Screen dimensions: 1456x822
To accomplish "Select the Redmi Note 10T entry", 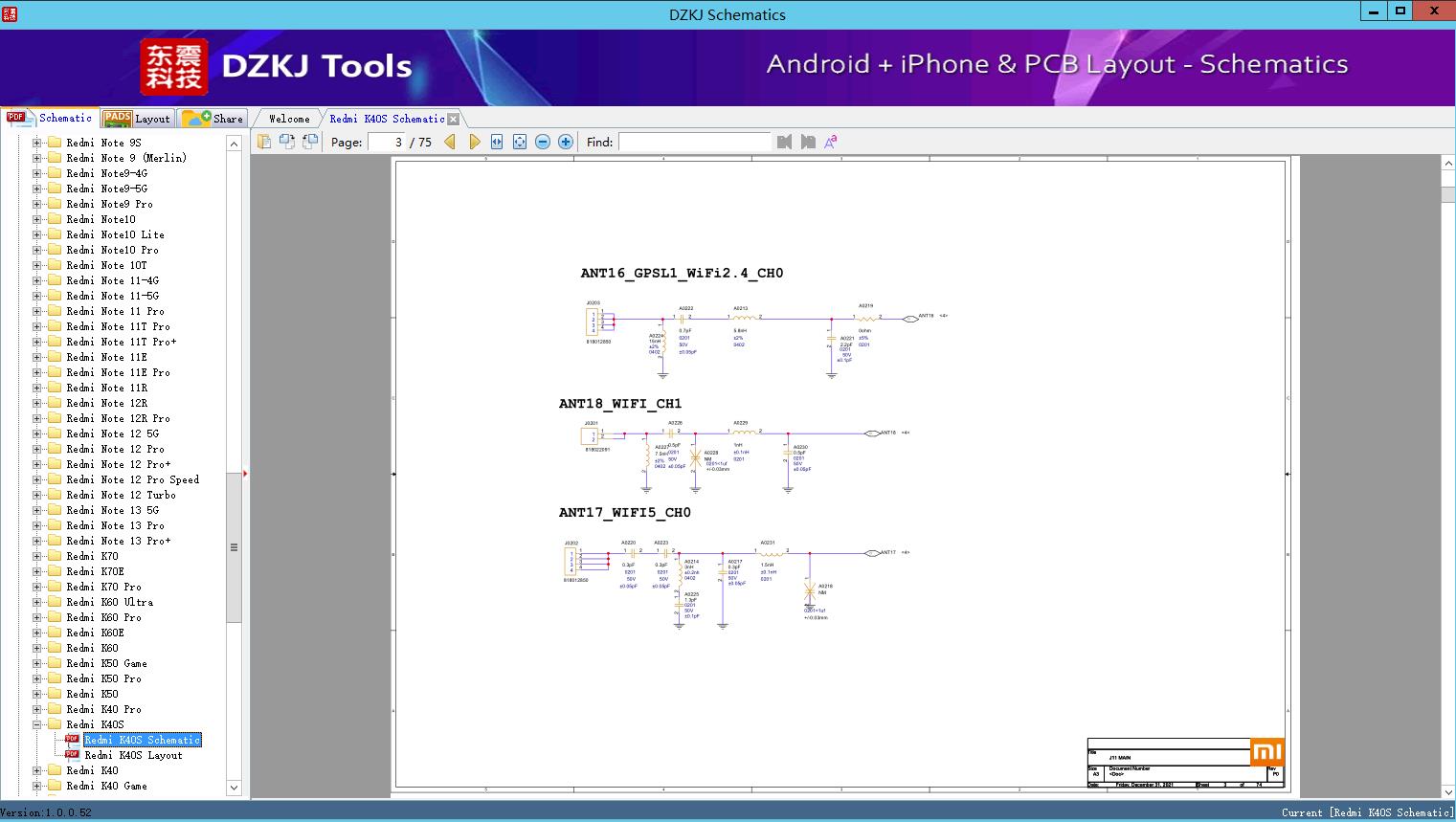I will pyautogui.click(x=107, y=265).
